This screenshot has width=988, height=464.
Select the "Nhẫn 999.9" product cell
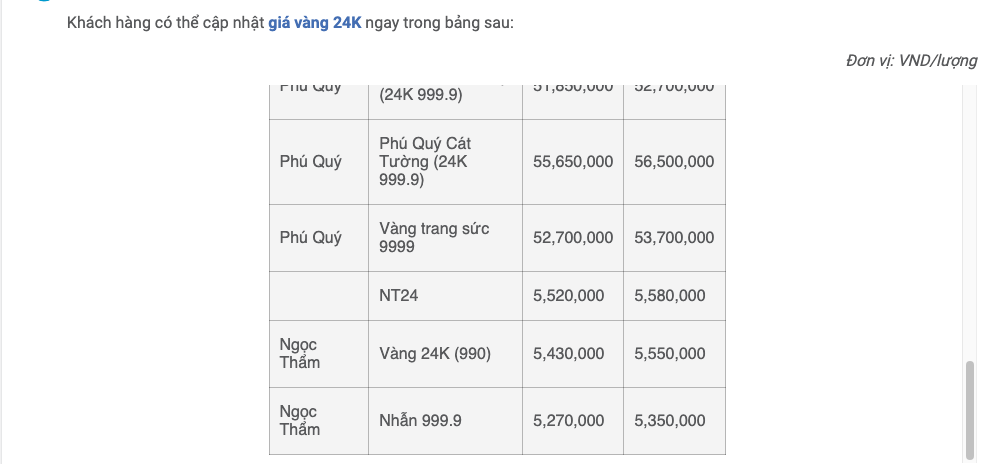420,421
